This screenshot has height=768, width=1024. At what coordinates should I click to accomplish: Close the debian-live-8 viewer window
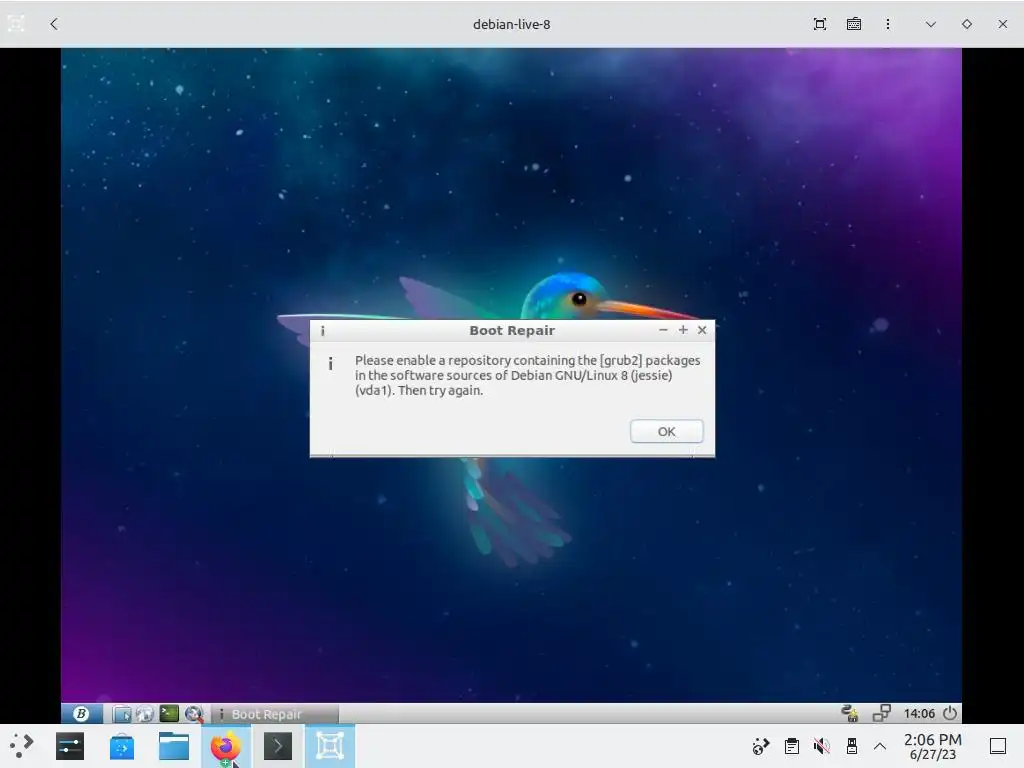coord(1002,24)
